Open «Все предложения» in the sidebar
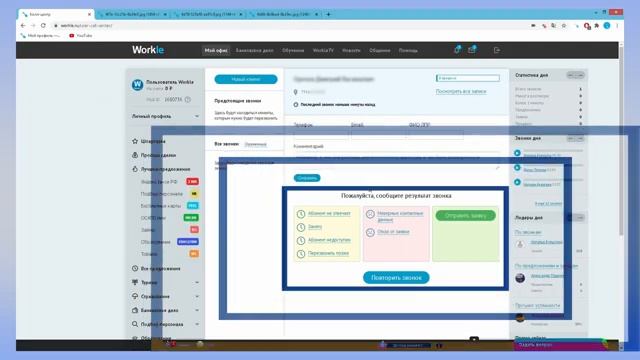The image size is (640, 360). tap(156, 269)
